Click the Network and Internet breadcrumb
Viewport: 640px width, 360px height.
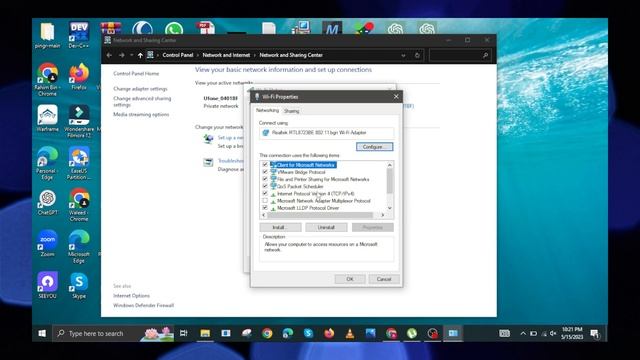(226, 55)
